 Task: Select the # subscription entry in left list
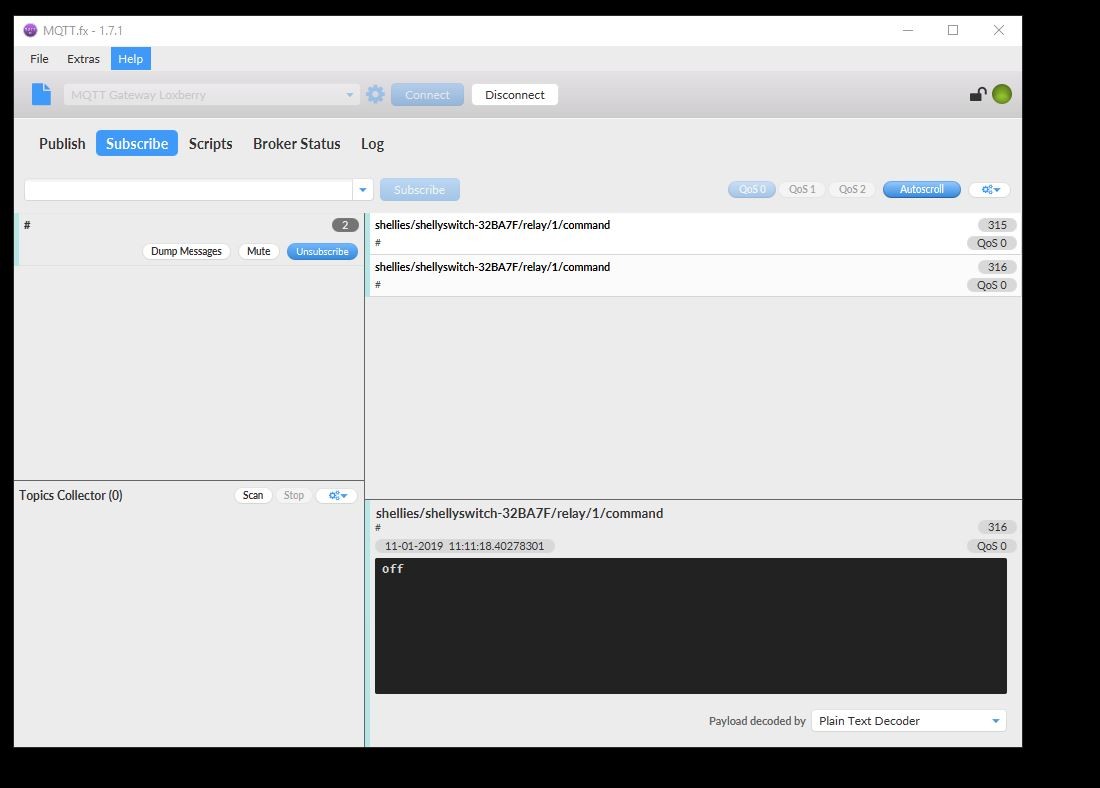[189, 239]
